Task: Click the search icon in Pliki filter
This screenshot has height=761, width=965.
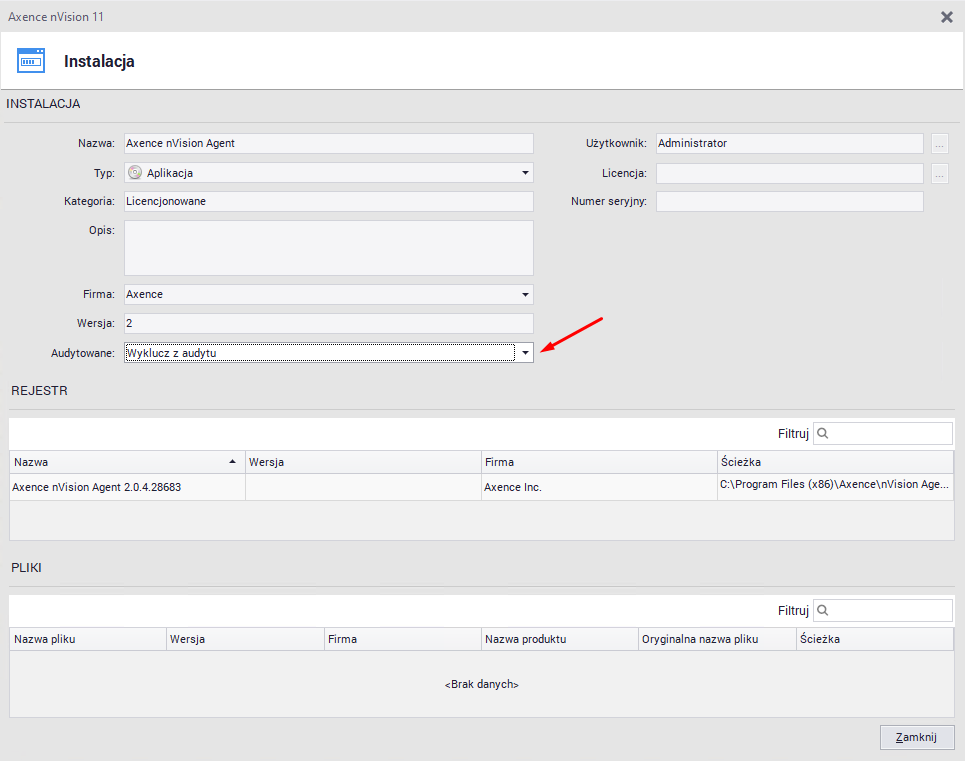Action: click(823, 611)
